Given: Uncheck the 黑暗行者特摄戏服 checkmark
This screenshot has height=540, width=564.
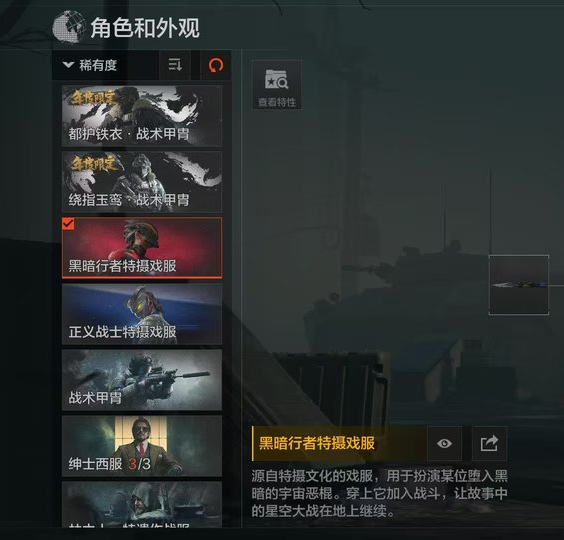Looking at the screenshot, I should point(68,223).
